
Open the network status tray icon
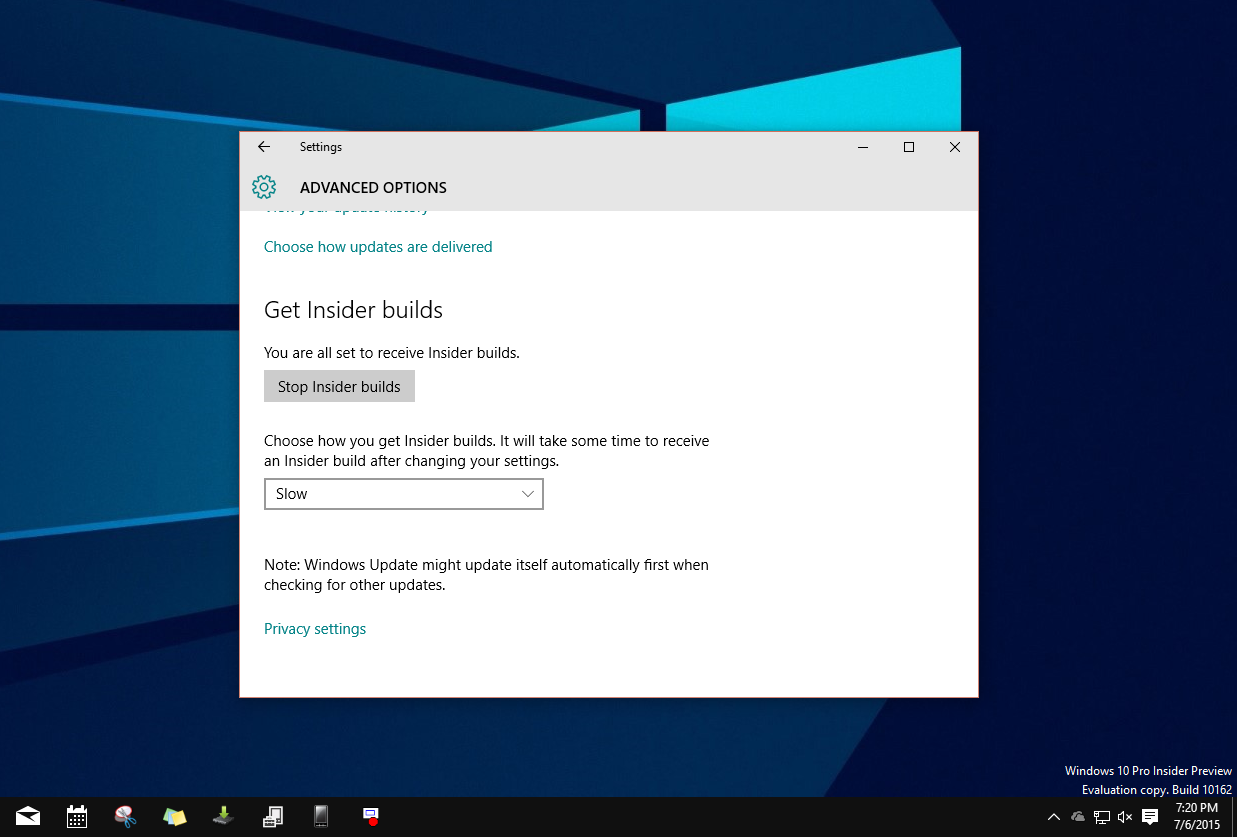pos(1102,817)
